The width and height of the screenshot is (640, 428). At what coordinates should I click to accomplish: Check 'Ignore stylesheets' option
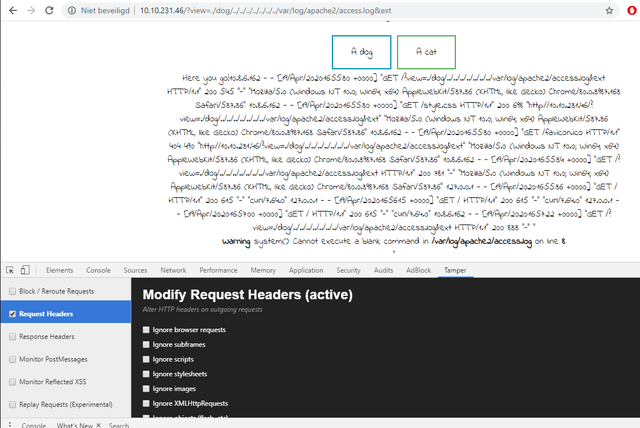point(146,374)
